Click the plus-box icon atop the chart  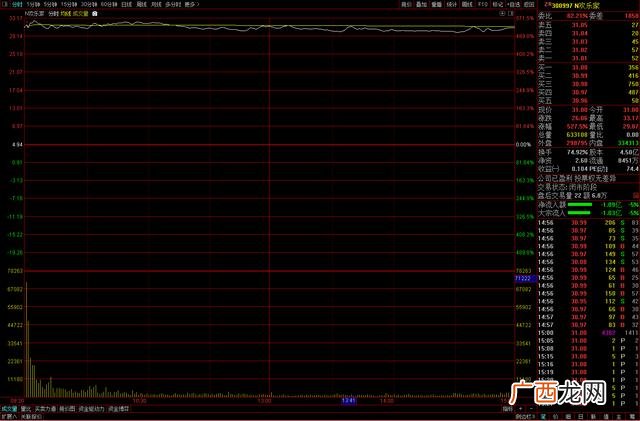[502, 13]
